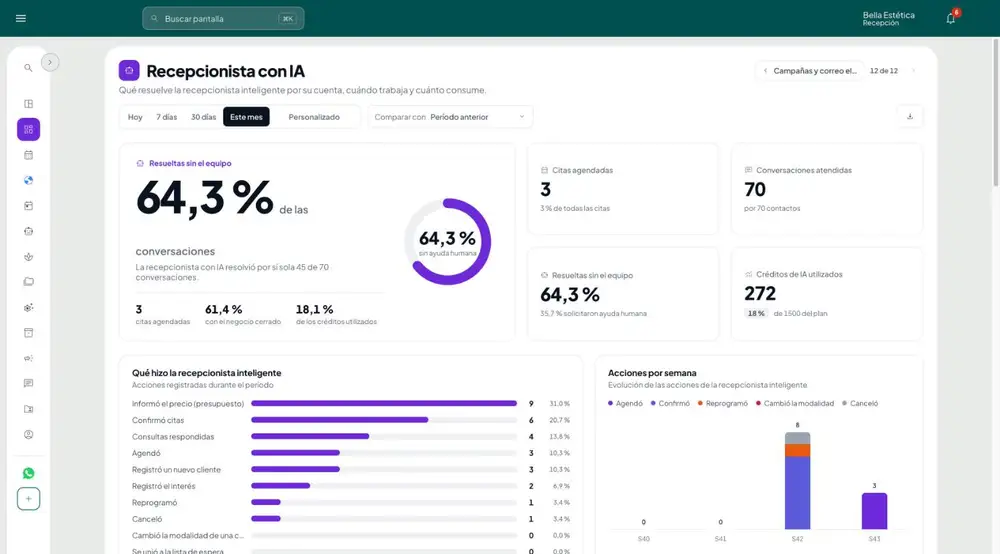
Task: Open the gear with sparkles icon in the sidebar
Action: [x=28, y=307]
